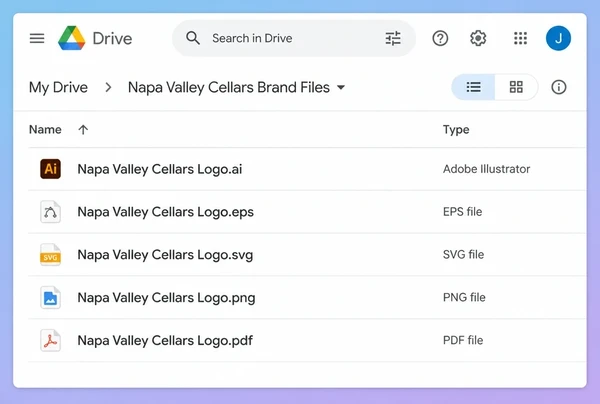
Task: Reverse sort order with Name arrow
Action: coord(83,130)
